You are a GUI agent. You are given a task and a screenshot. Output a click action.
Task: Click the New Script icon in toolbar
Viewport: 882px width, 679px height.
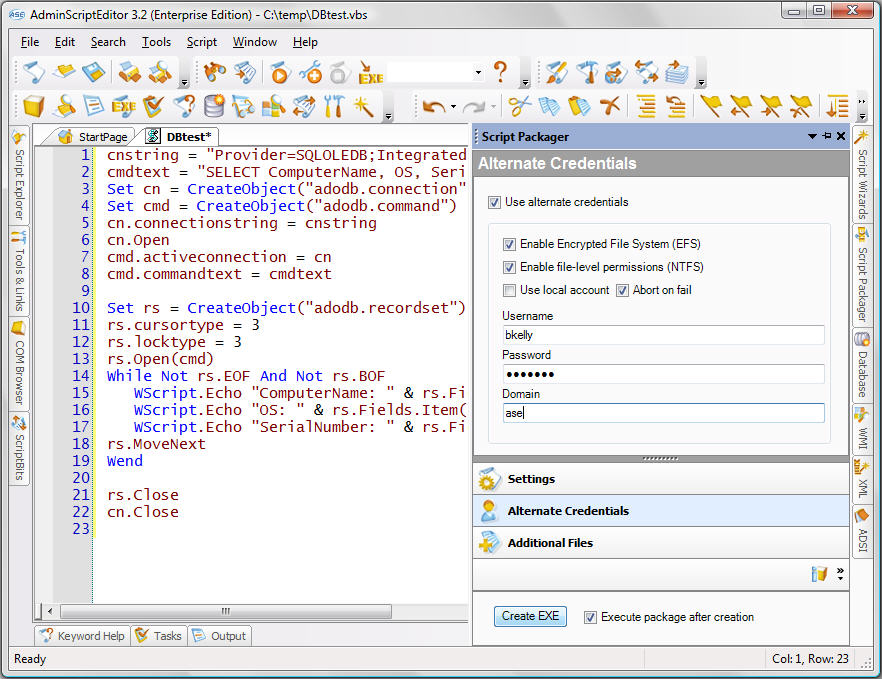34,73
